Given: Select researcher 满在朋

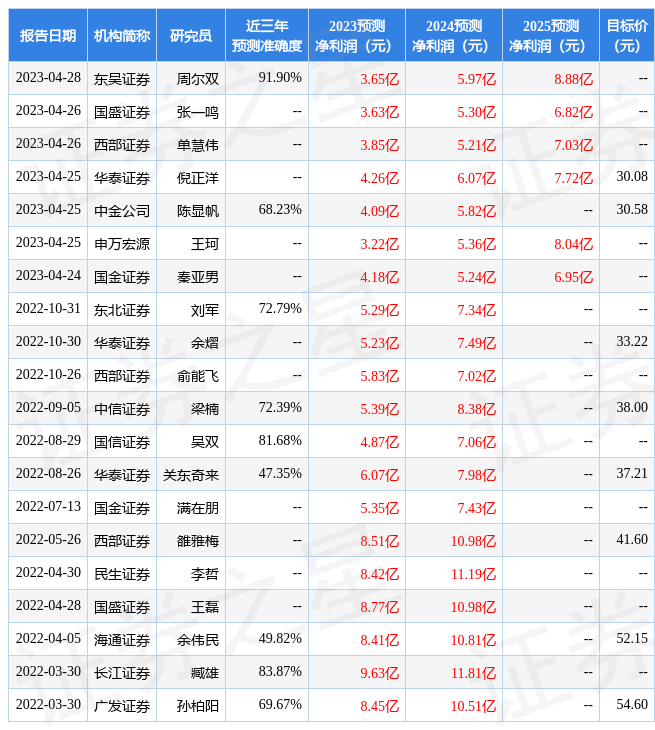Looking at the screenshot, I should click(x=198, y=508).
